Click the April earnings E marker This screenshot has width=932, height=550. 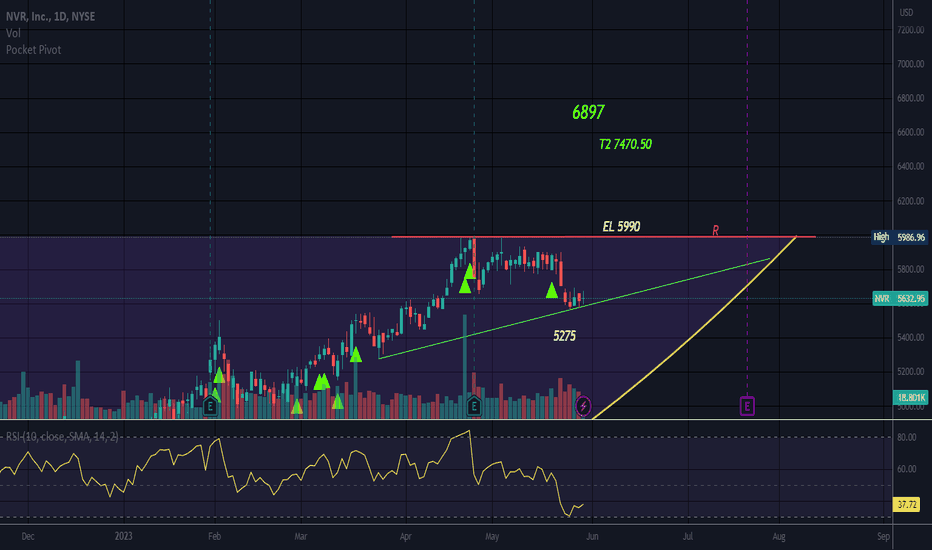pos(474,407)
